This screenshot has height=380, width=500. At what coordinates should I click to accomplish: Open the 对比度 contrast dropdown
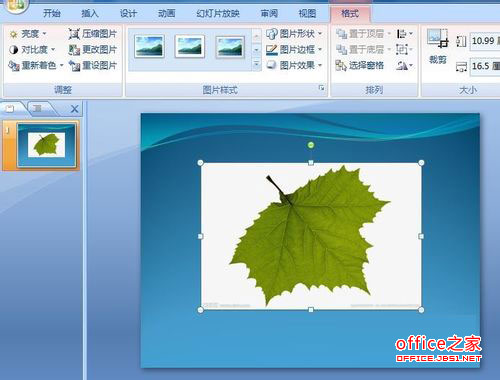(32, 50)
